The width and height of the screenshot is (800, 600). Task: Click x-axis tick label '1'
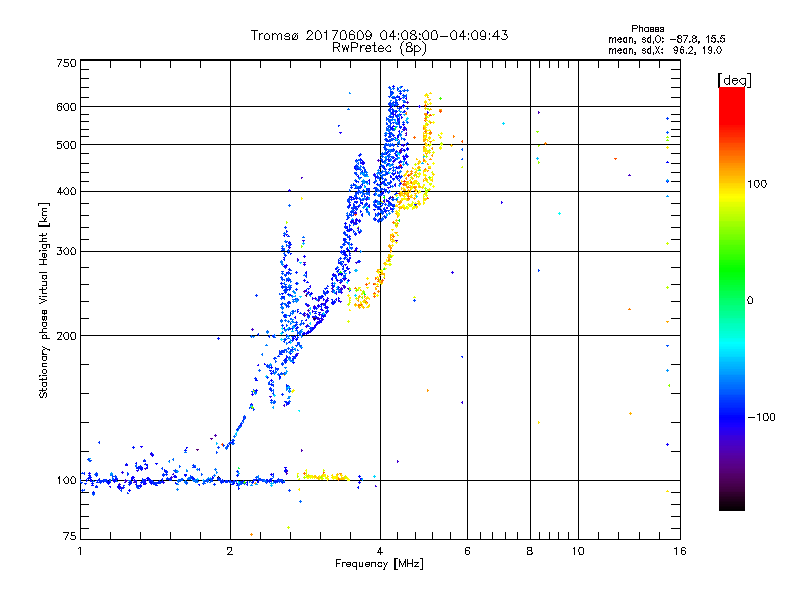[80, 551]
